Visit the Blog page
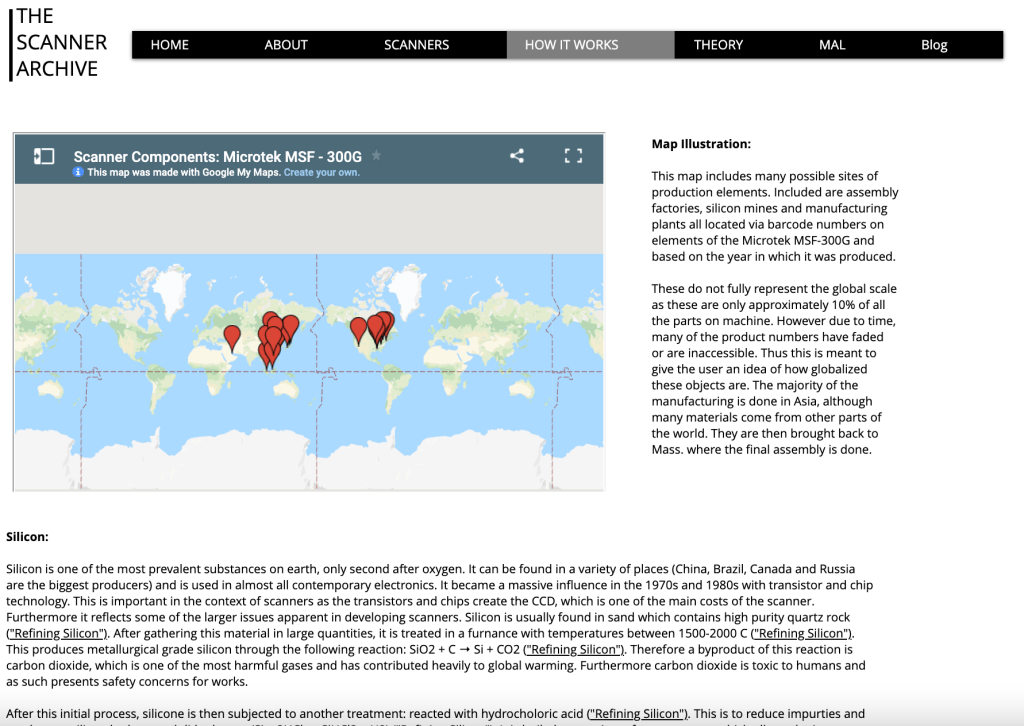The height and width of the screenshot is (726, 1024). pos(934,45)
